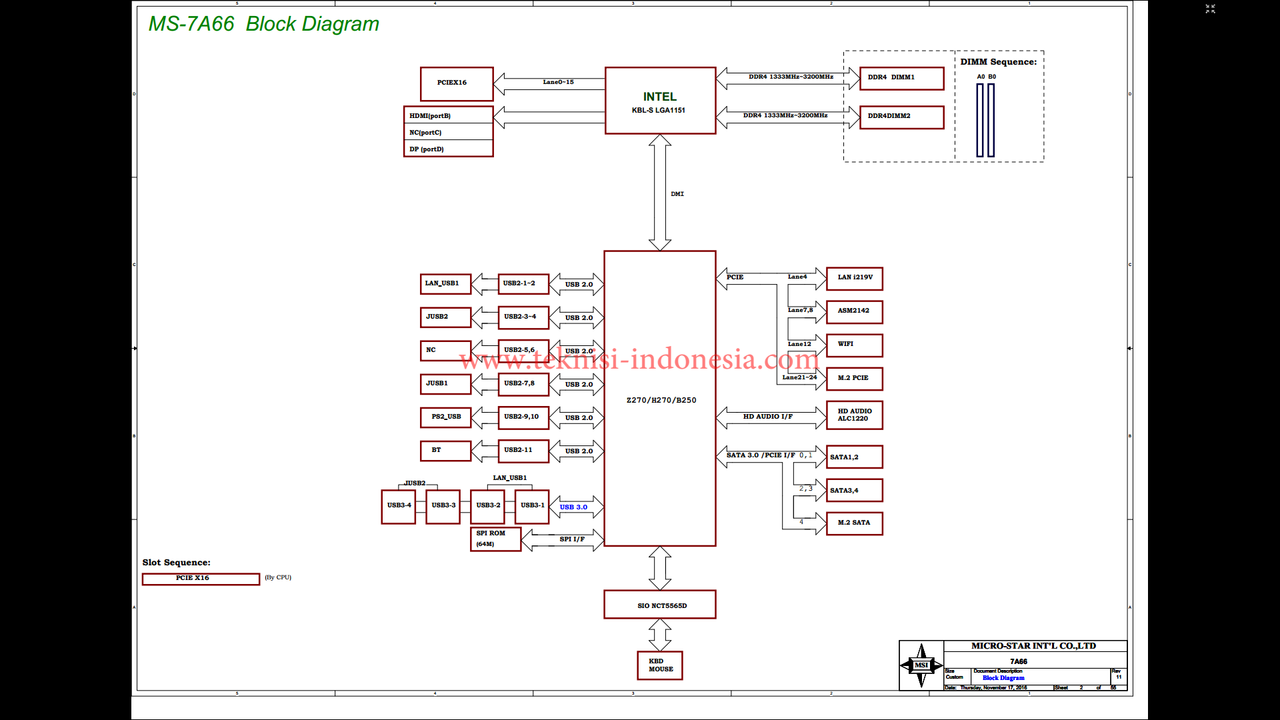Exit fullscreen with the collapse arrows icon

tap(1210, 8)
